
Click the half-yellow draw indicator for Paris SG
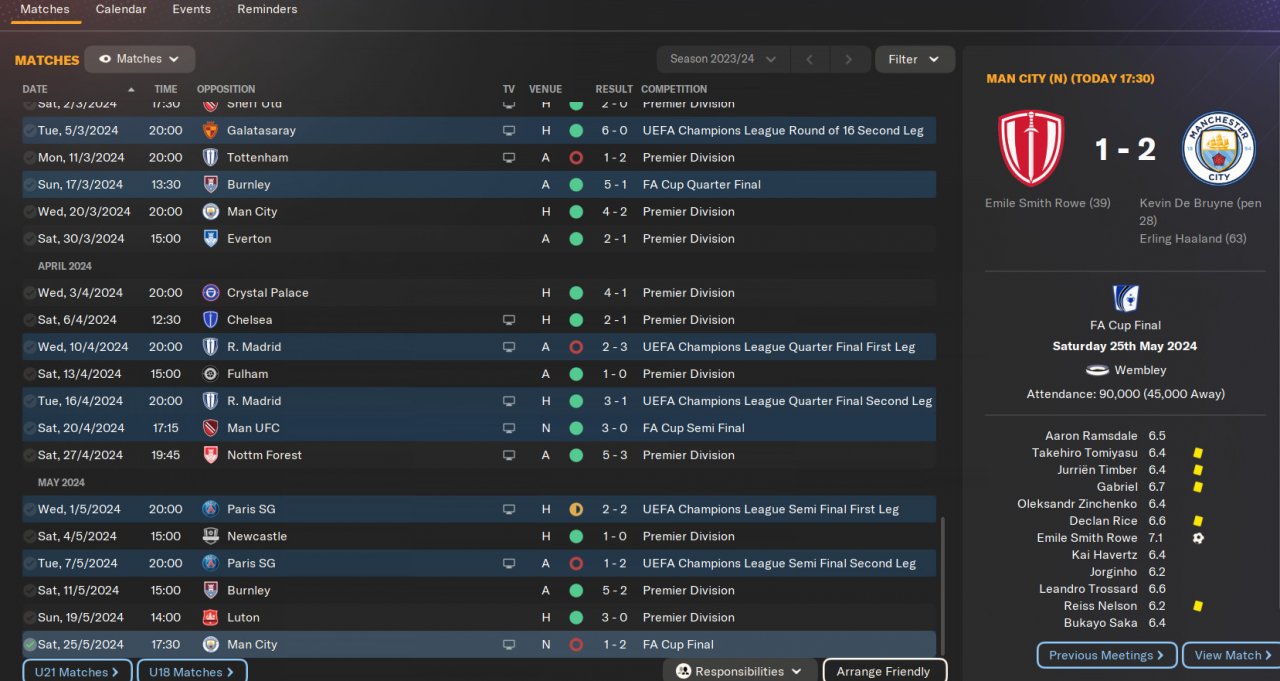coord(576,509)
